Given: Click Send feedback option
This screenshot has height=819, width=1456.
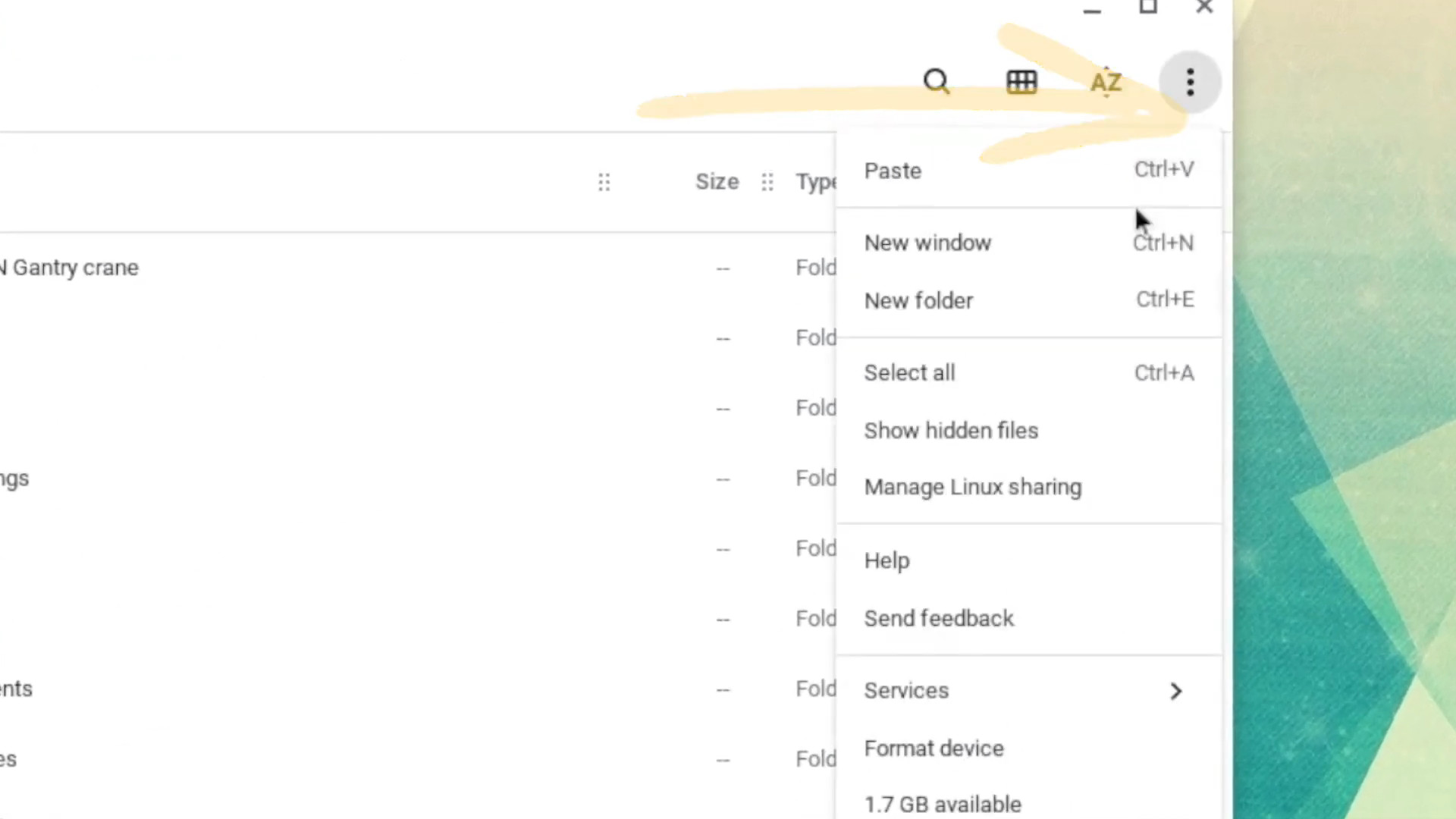Looking at the screenshot, I should point(939,619).
